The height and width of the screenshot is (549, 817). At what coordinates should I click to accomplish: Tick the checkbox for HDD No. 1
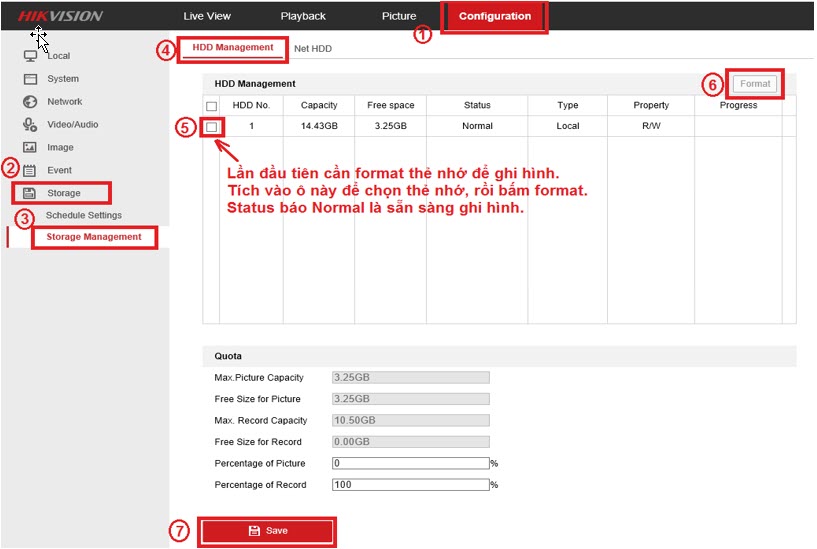[x=211, y=127]
